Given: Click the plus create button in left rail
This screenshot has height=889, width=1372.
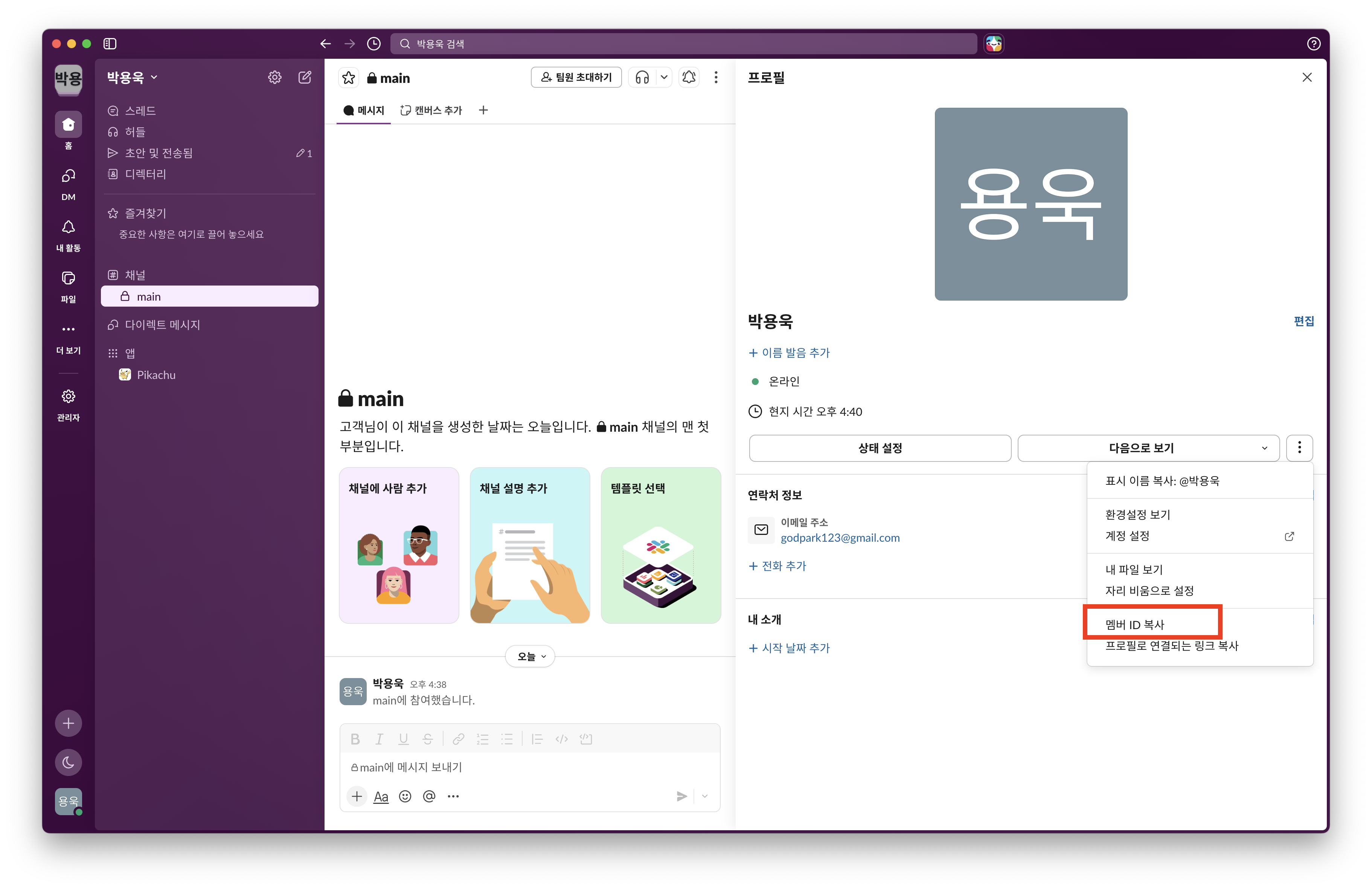Looking at the screenshot, I should 68,723.
